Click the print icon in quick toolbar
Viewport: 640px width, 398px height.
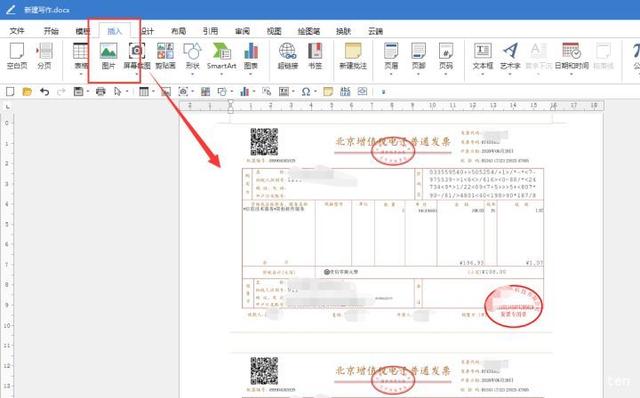click(100, 92)
